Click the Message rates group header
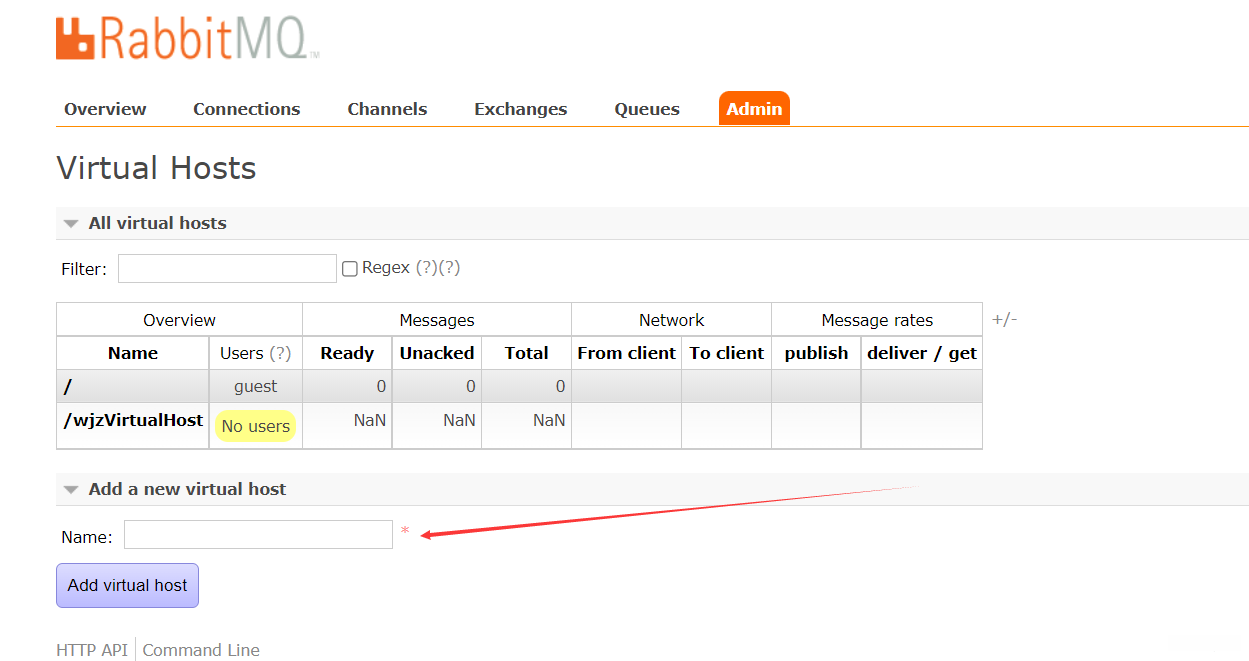The height and width of the screenshot is (661, 1249). [x=877, y=320]
